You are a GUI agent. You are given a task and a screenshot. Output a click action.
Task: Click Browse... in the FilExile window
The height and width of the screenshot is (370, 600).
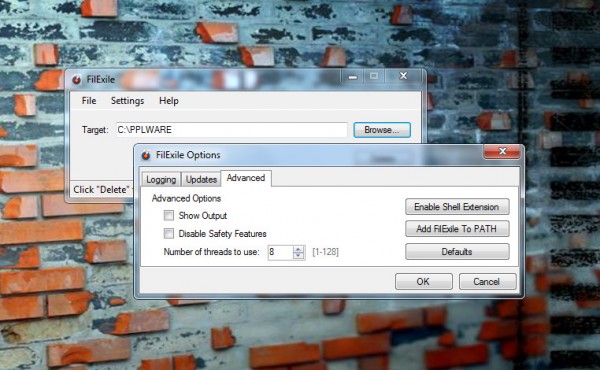tap(382, 130)
